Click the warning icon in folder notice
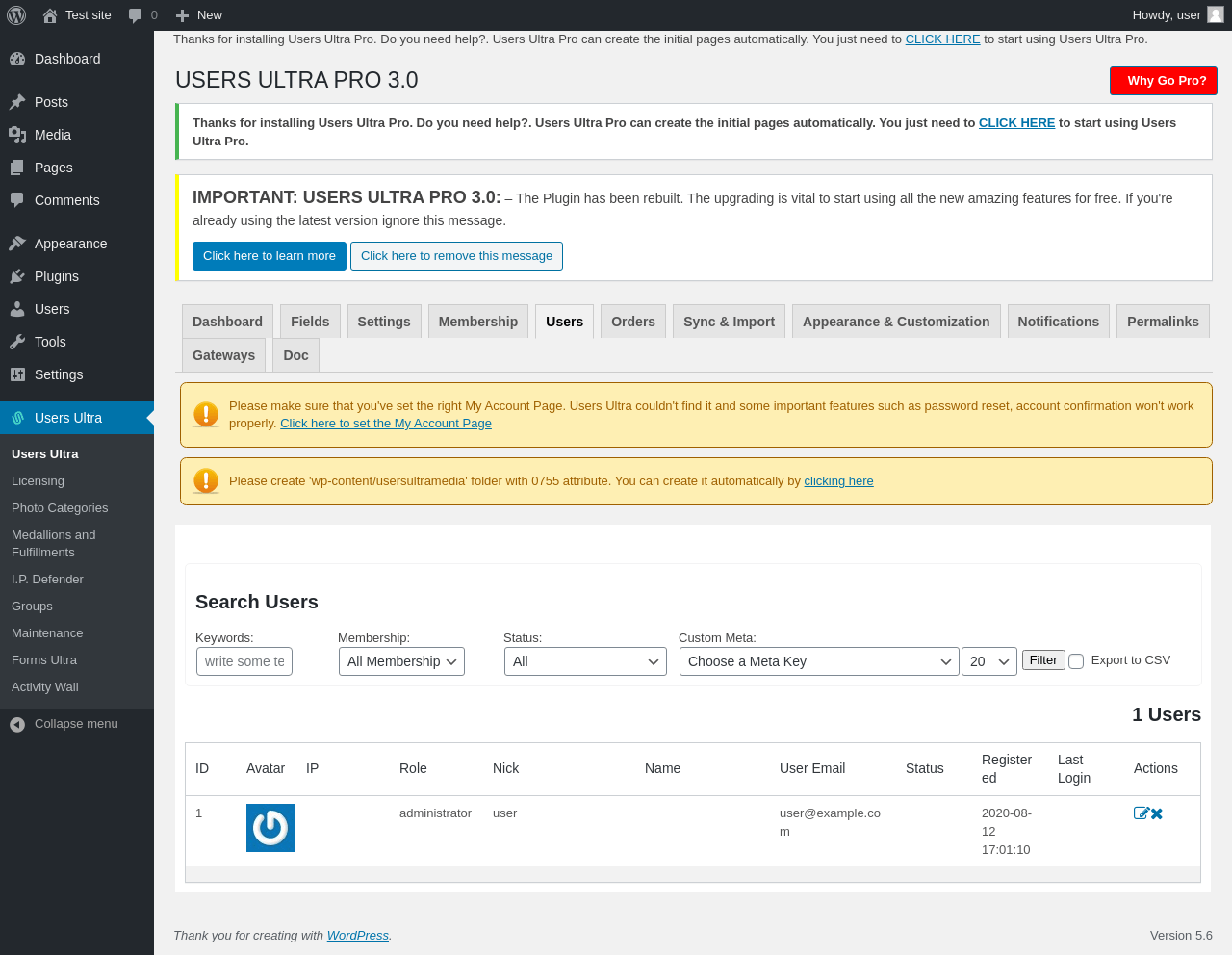1232x955 pixels. pyautogui.click(x=206, y=481)
